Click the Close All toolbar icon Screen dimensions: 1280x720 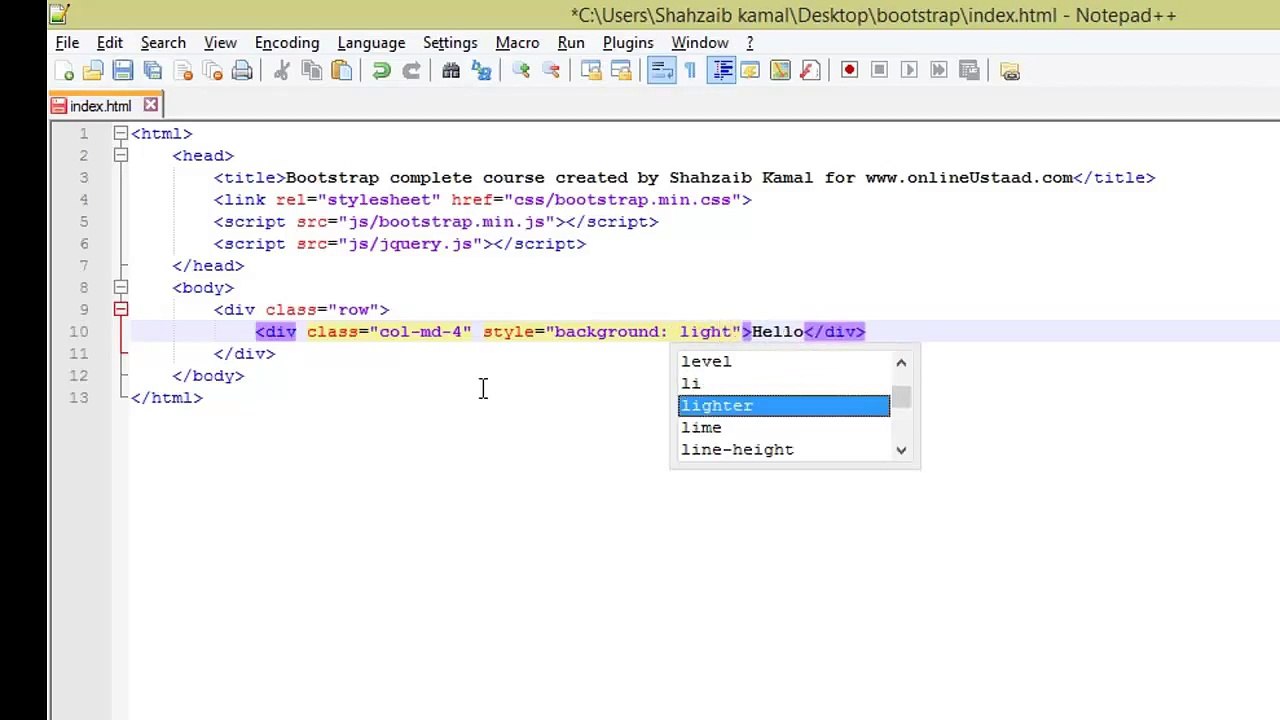coord(212,71)
